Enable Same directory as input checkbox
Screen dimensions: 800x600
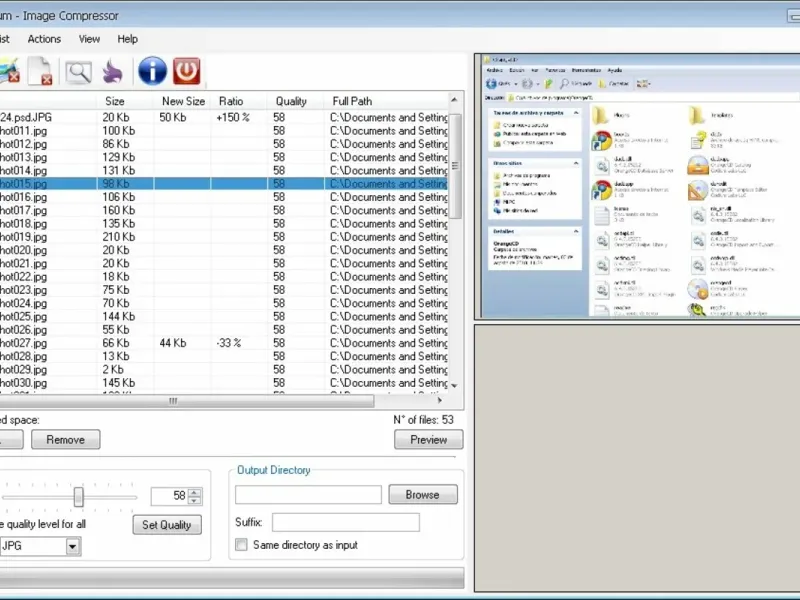(x=241, y=545)
